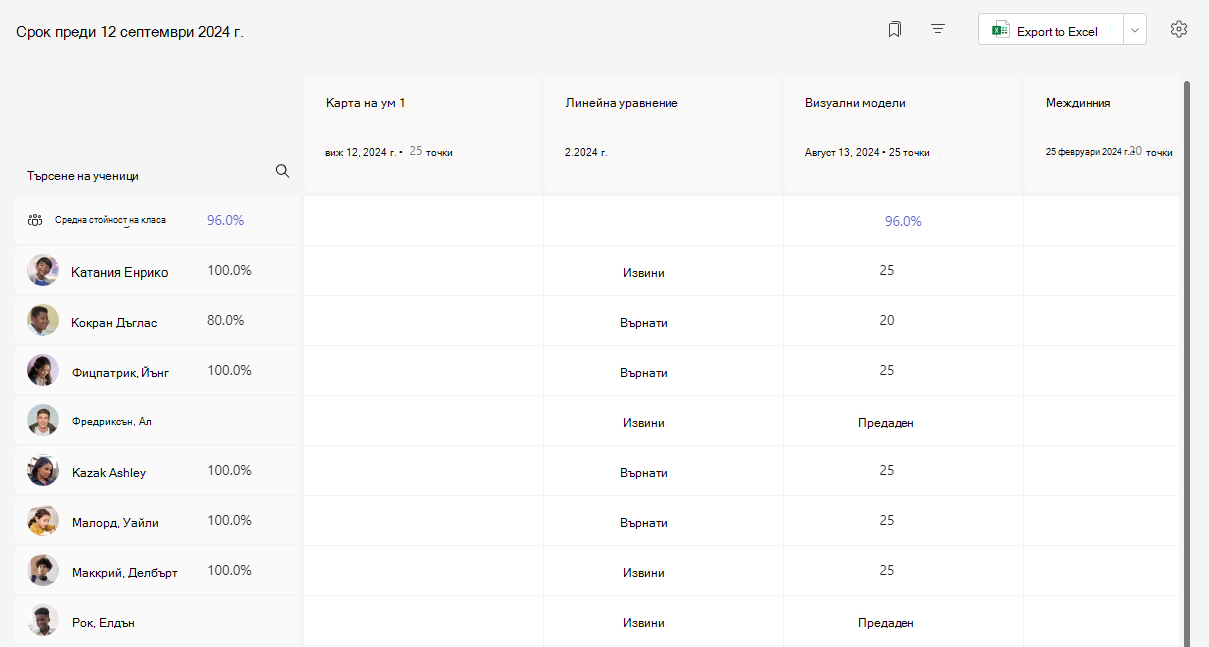
Task: Open the Карта на ум 1 assignment header
Action: coord(423,133)
